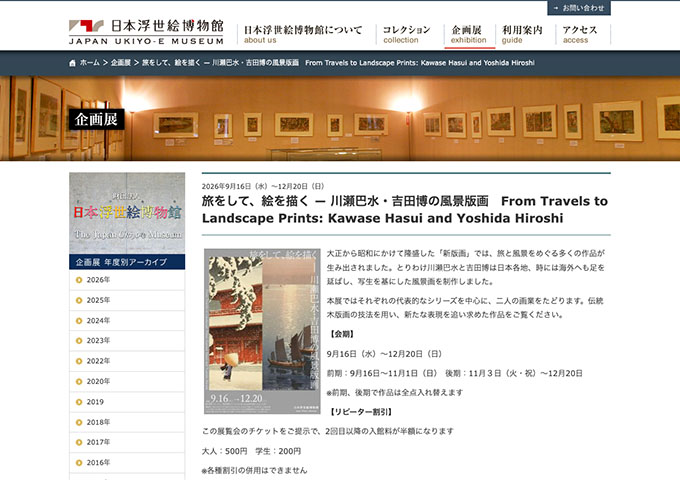Click the exhibition title heading
This screenshot has height=480, width=680.
(405, 209)
